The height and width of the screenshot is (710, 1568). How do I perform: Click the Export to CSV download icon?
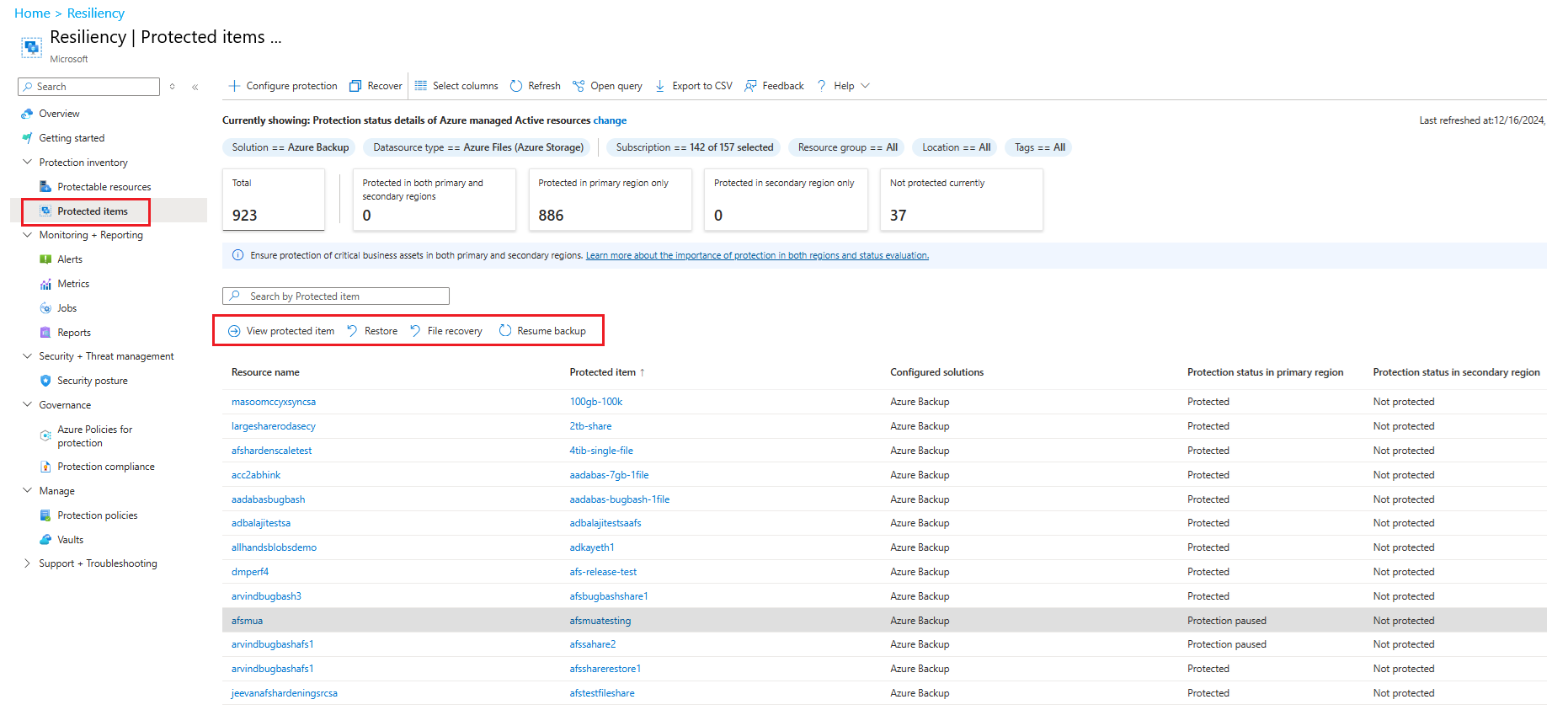[x=660, y=86]
